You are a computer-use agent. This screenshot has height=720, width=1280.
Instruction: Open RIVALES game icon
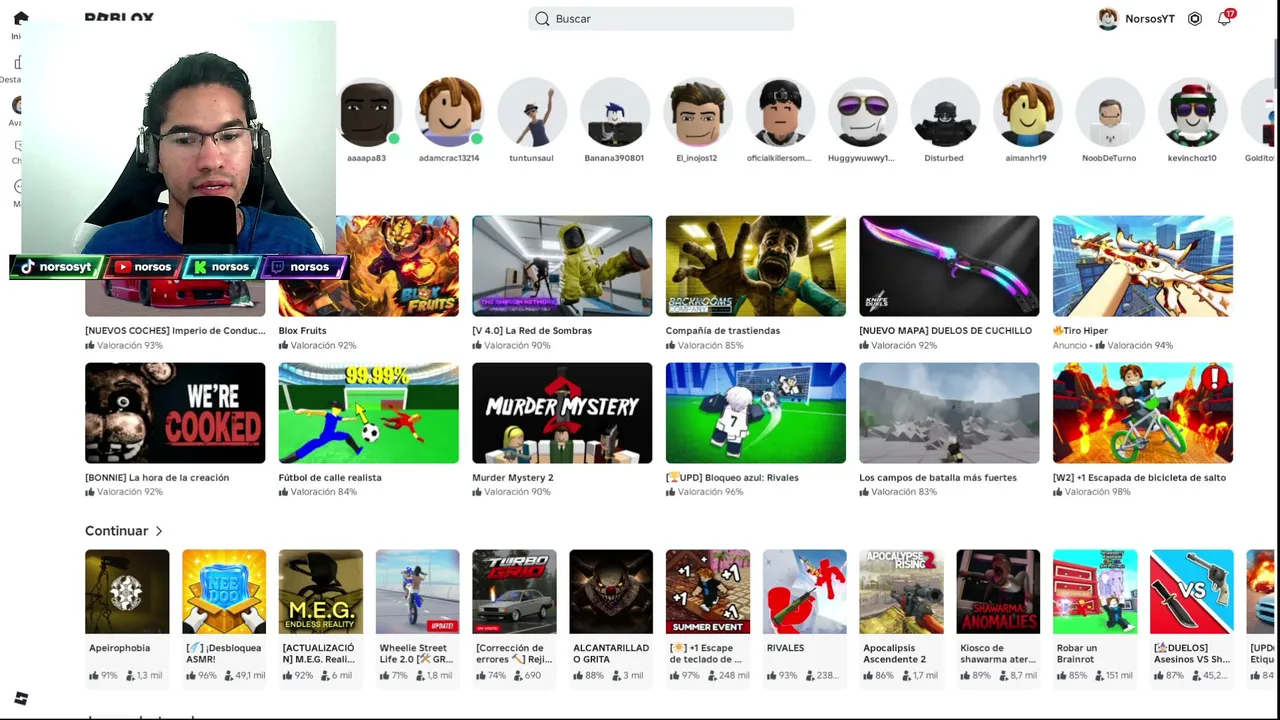tap(805, 591)
